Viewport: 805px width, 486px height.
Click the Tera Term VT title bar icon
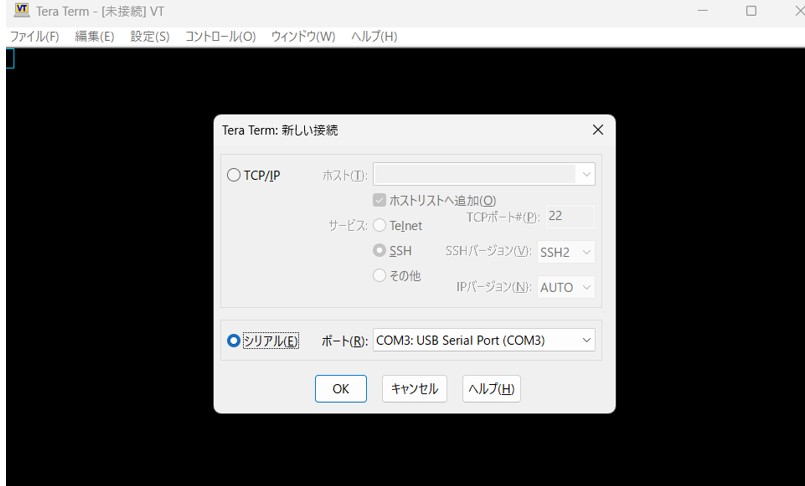pos(22,10)
